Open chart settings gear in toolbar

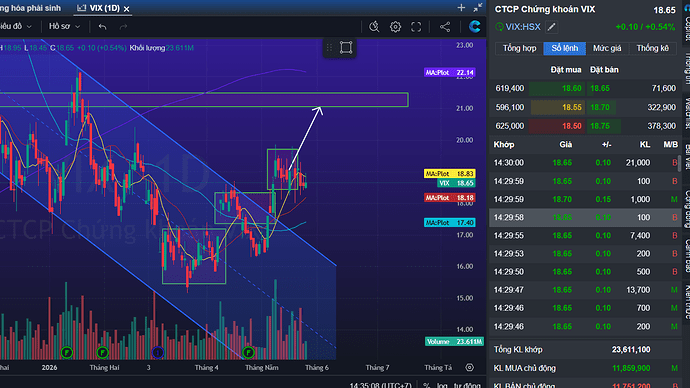tap(395, 27)
